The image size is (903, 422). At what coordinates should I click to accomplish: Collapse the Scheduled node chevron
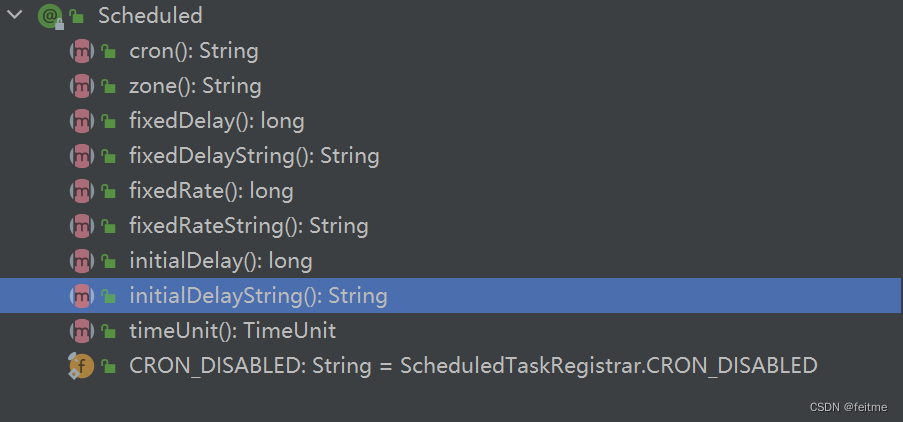point(14,15)
